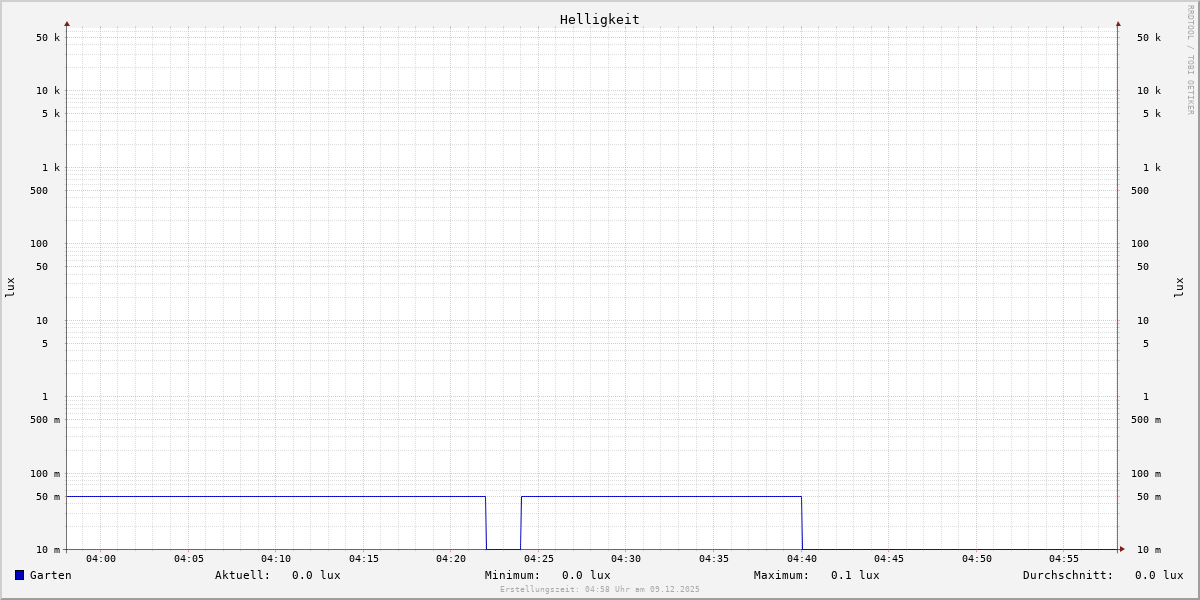Click the red arrow atop the left y-axis
This screenshot has width=1200, height=600.
click(x=67, y=23)
